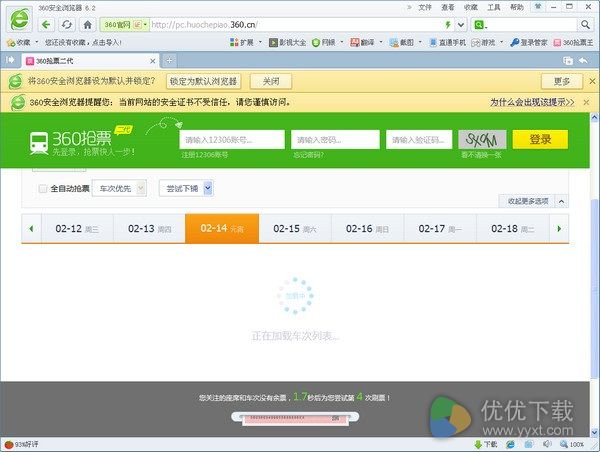Open the 收藏 menu in the menu bar
Image resolution: width=600 pixels, height=452 pixels.
pos(471,7)
